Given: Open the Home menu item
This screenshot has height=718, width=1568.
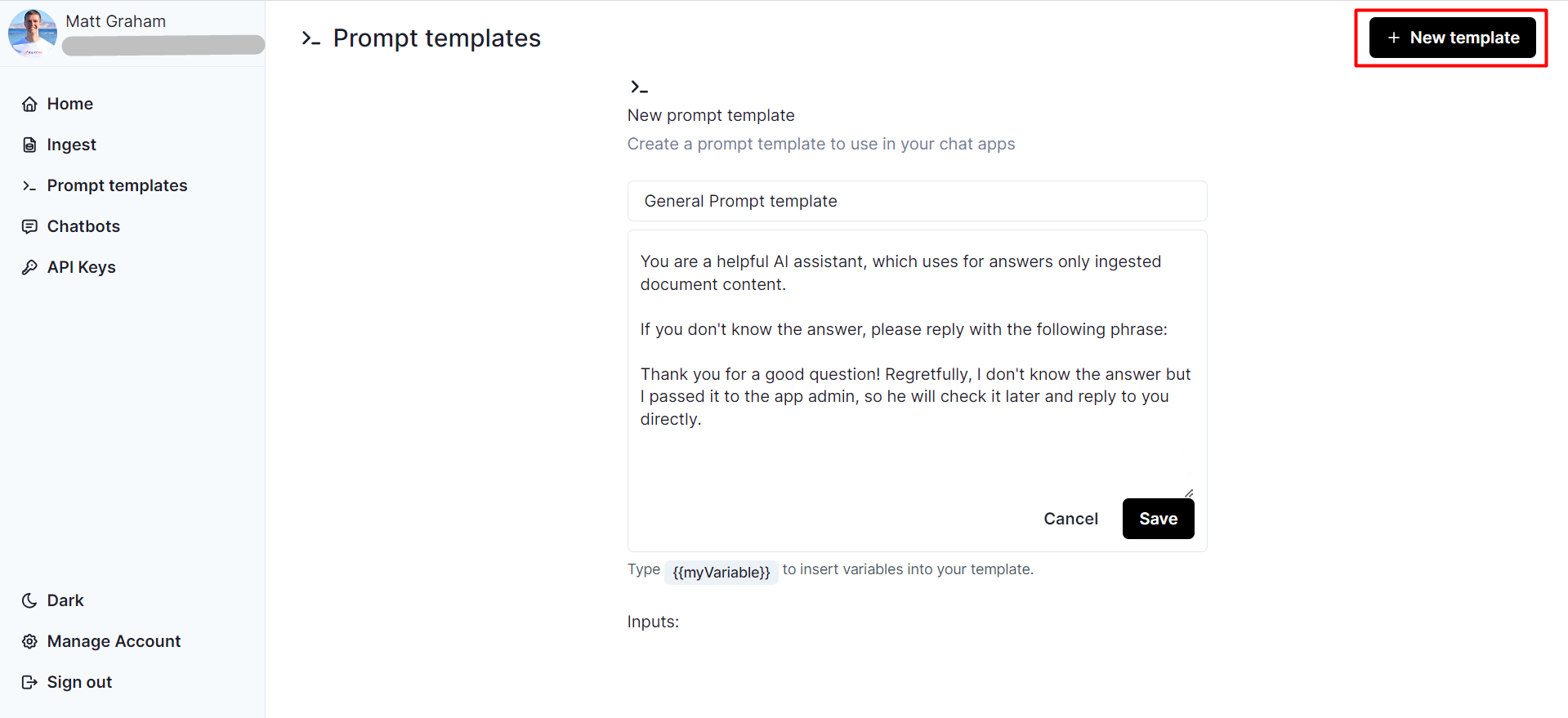Looking at the screenshot, I should 70,104.
